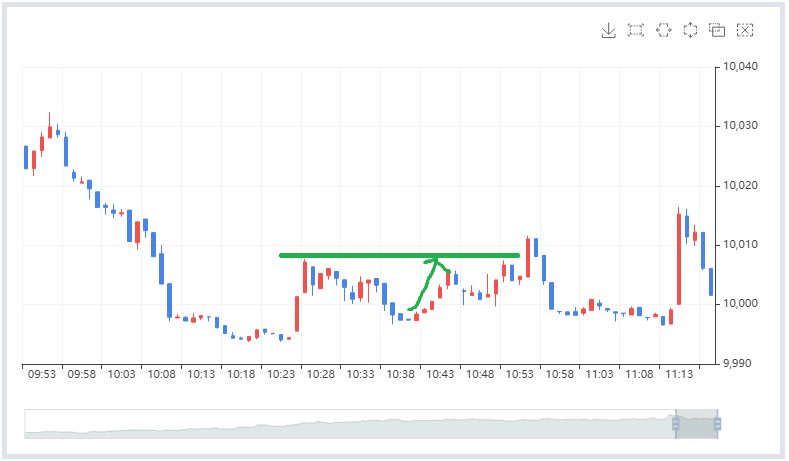Click the 09:53 time axis label
The image size is (789, 461).
point(42,374)
